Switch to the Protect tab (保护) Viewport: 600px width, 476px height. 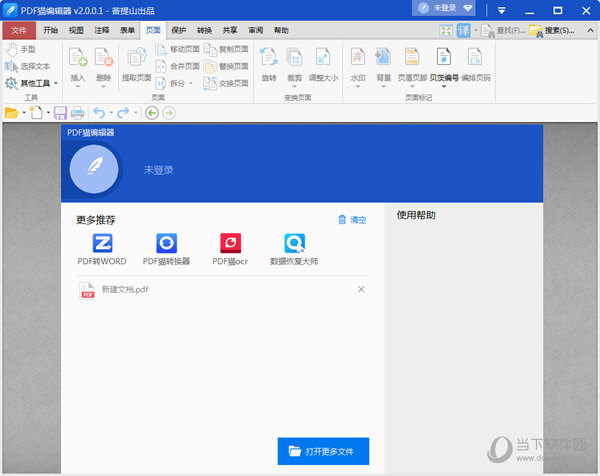pyautogui.click(x=179, y=30)
